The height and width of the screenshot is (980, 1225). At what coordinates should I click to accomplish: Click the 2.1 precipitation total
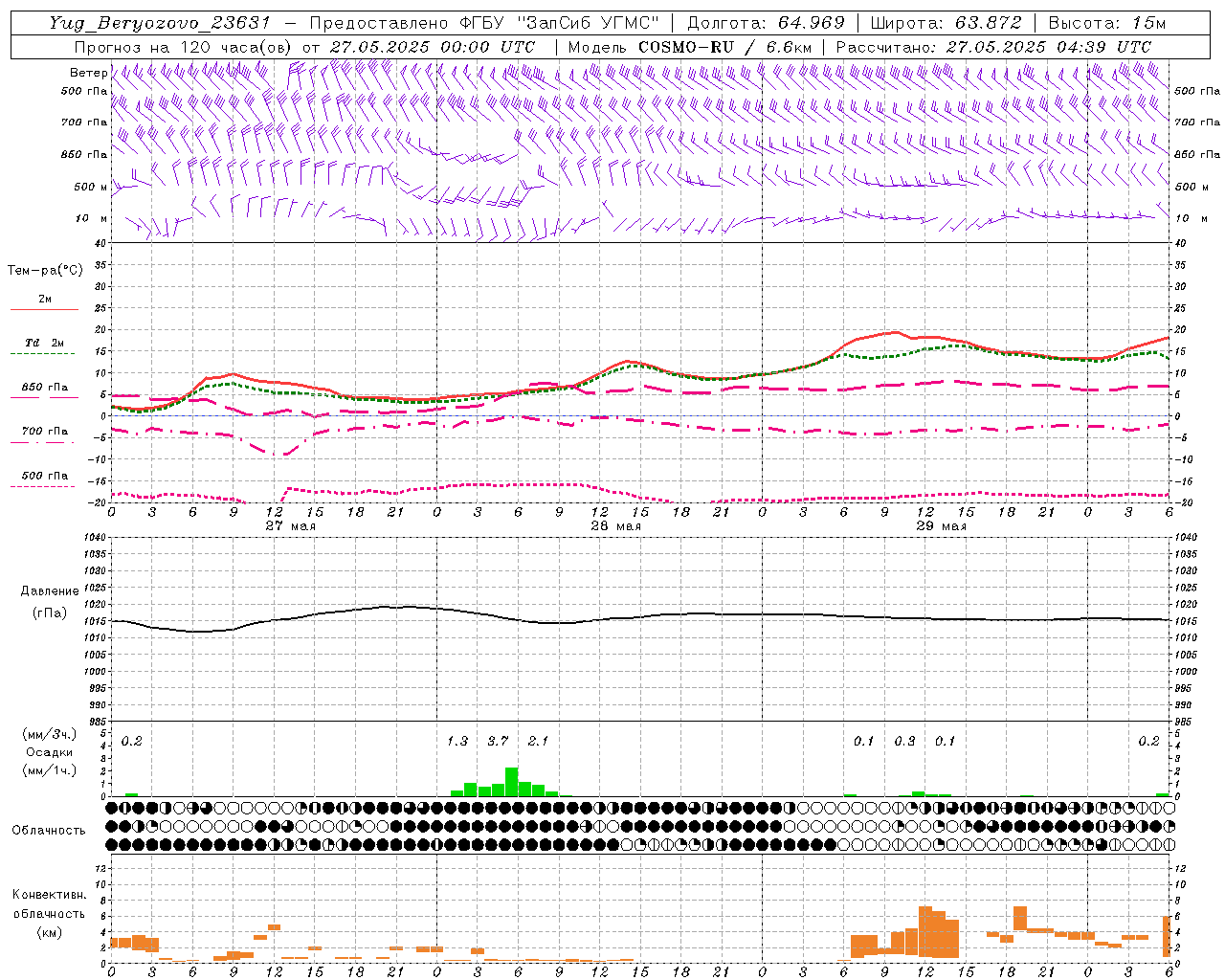pos(539,742)
